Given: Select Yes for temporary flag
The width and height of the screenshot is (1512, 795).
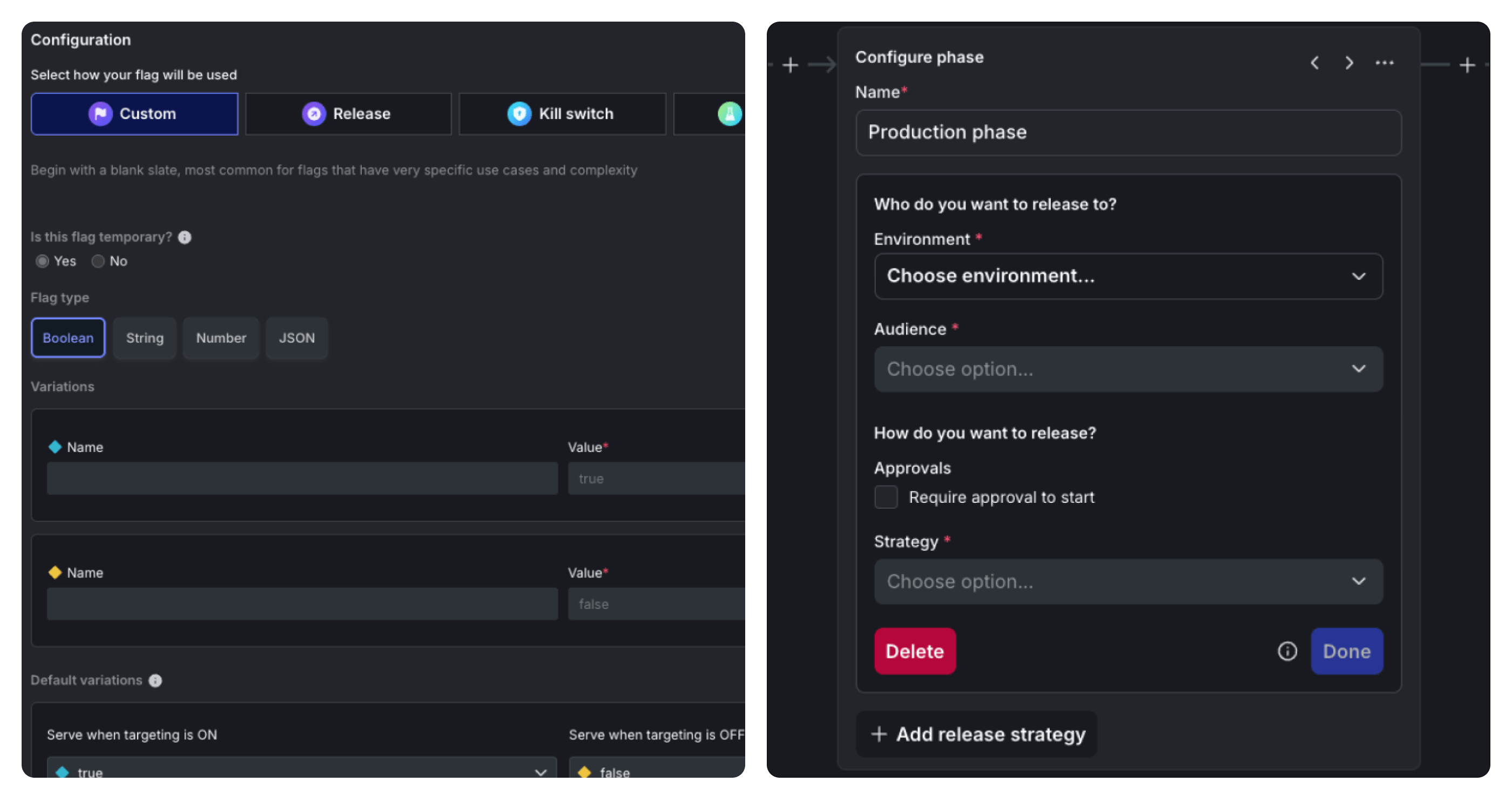Looking at the screenshot, I should [42, 261].
